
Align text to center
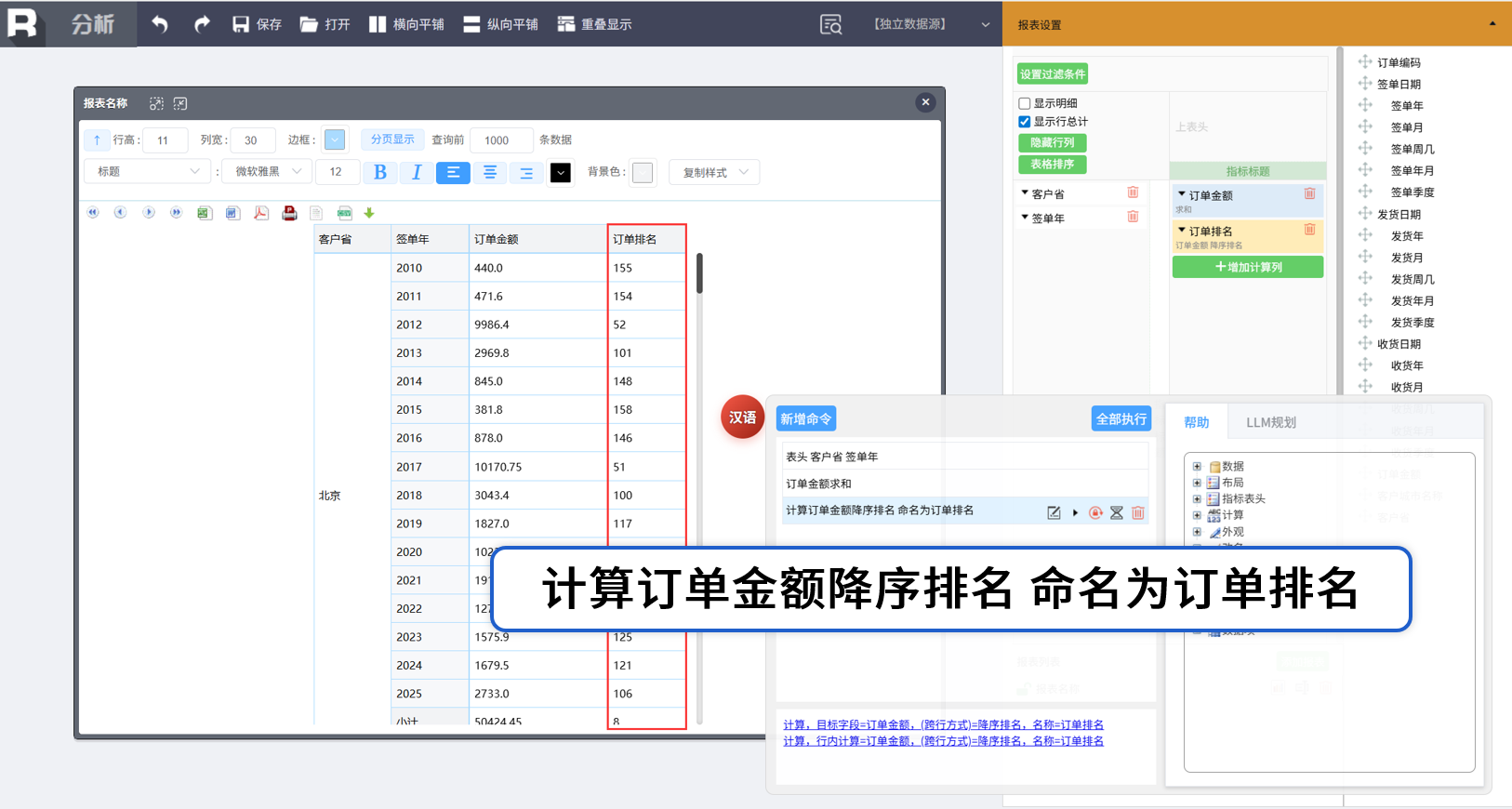click(489, 172)
